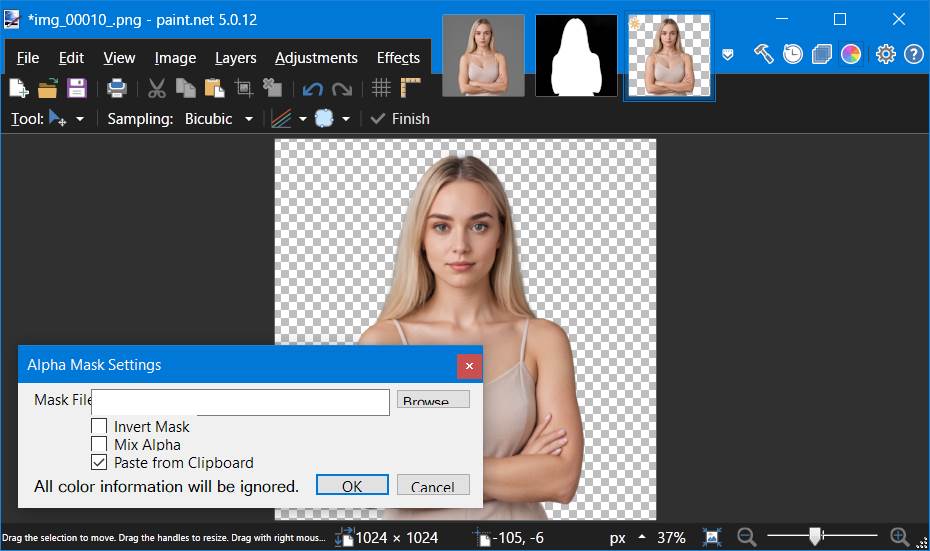This screenshot has height=551, width=930.
Task: Cancel the Alpha Mask Settings dialog
Action: click(x=433, y=485)
